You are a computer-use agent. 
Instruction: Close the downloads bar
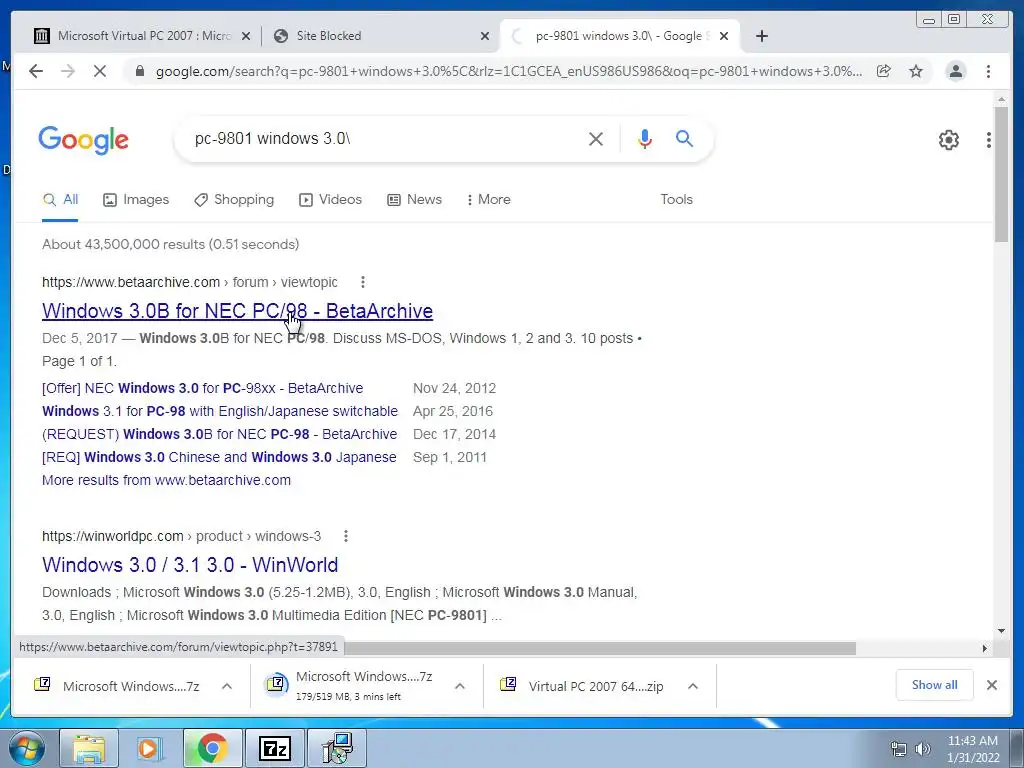[992, 685]
